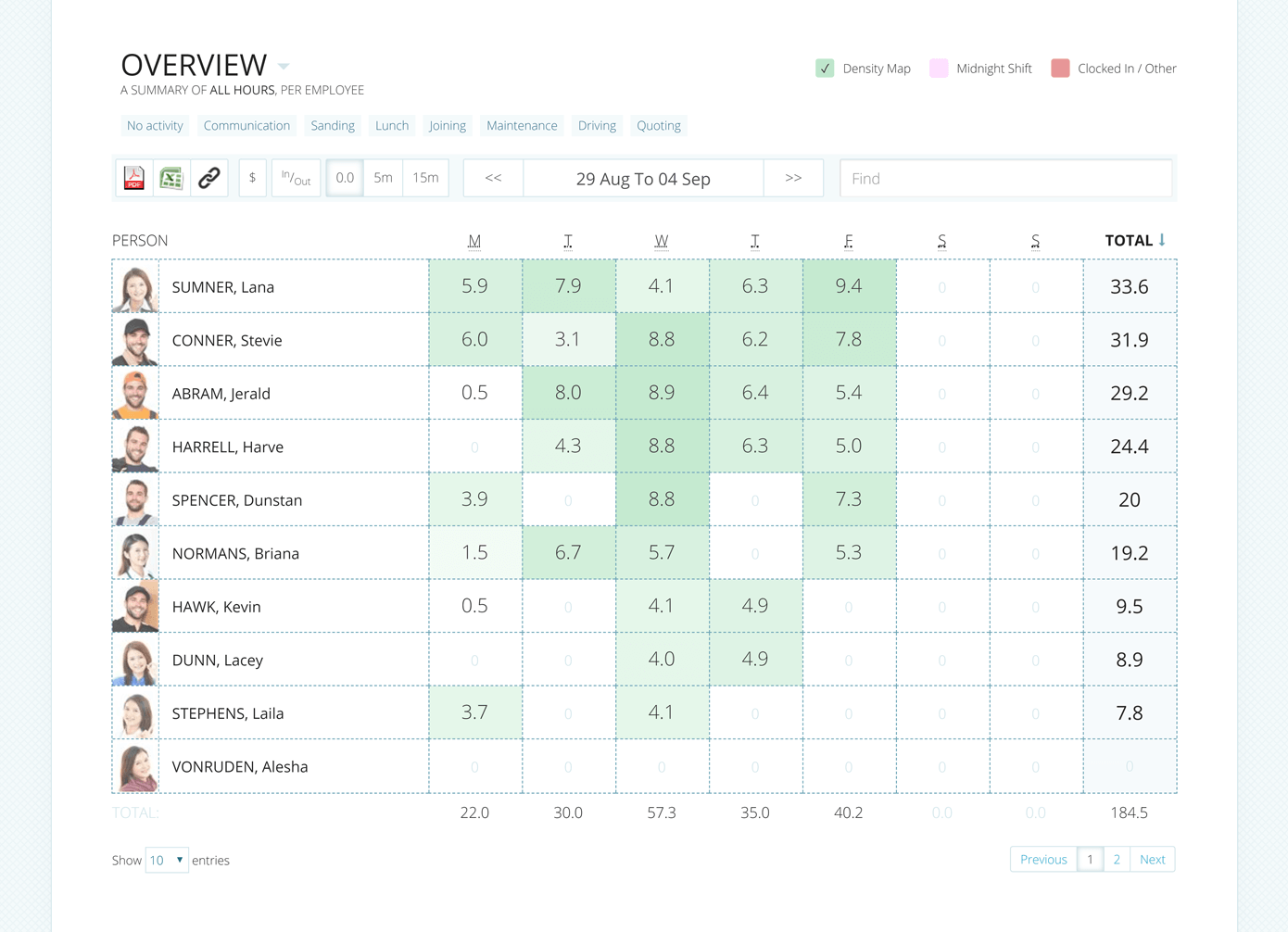Click the Next pagination button
The image size is (1288, 932).
pyautogui.click(x=1152, y=860)
